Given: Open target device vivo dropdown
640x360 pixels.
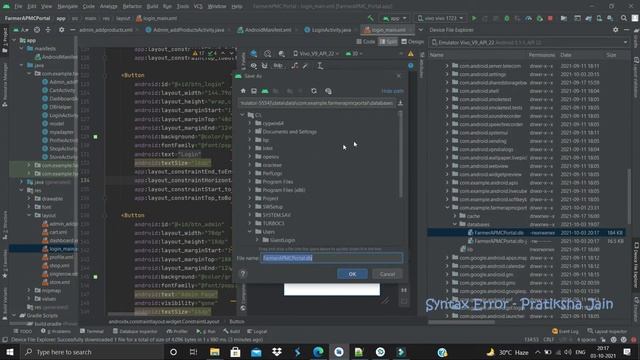Looking at the screenshot, I should [441, 18].
